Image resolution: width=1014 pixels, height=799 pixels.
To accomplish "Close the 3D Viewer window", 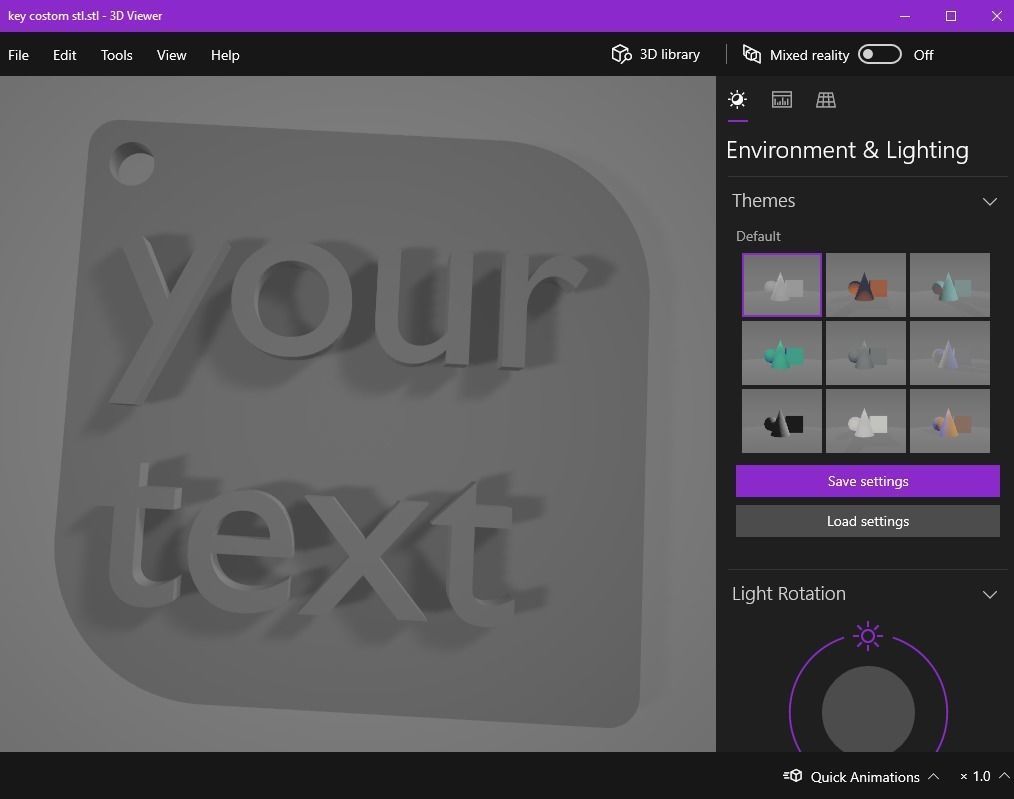I will (x=997, y=16).
